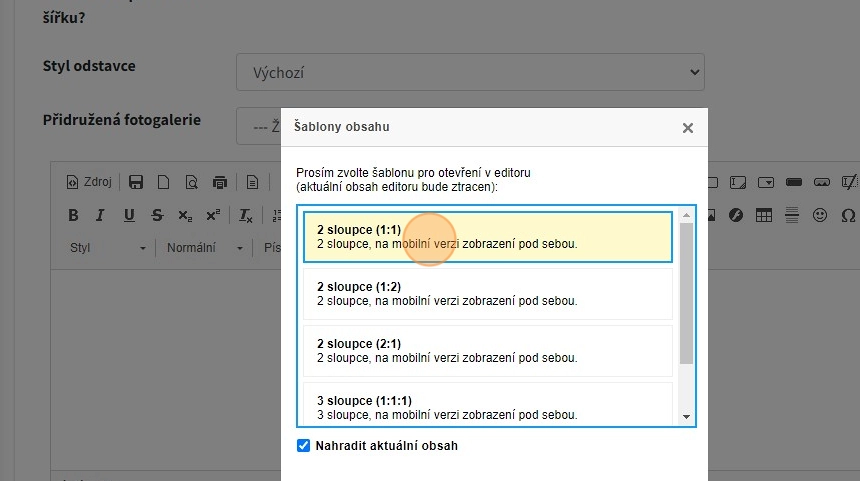Insert a table using table icon

coord(764,215)
